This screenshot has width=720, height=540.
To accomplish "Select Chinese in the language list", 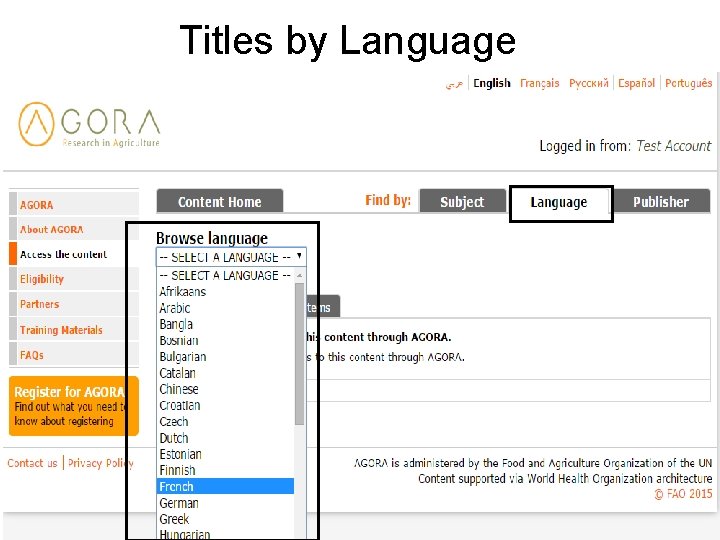I will coord(225,389).
